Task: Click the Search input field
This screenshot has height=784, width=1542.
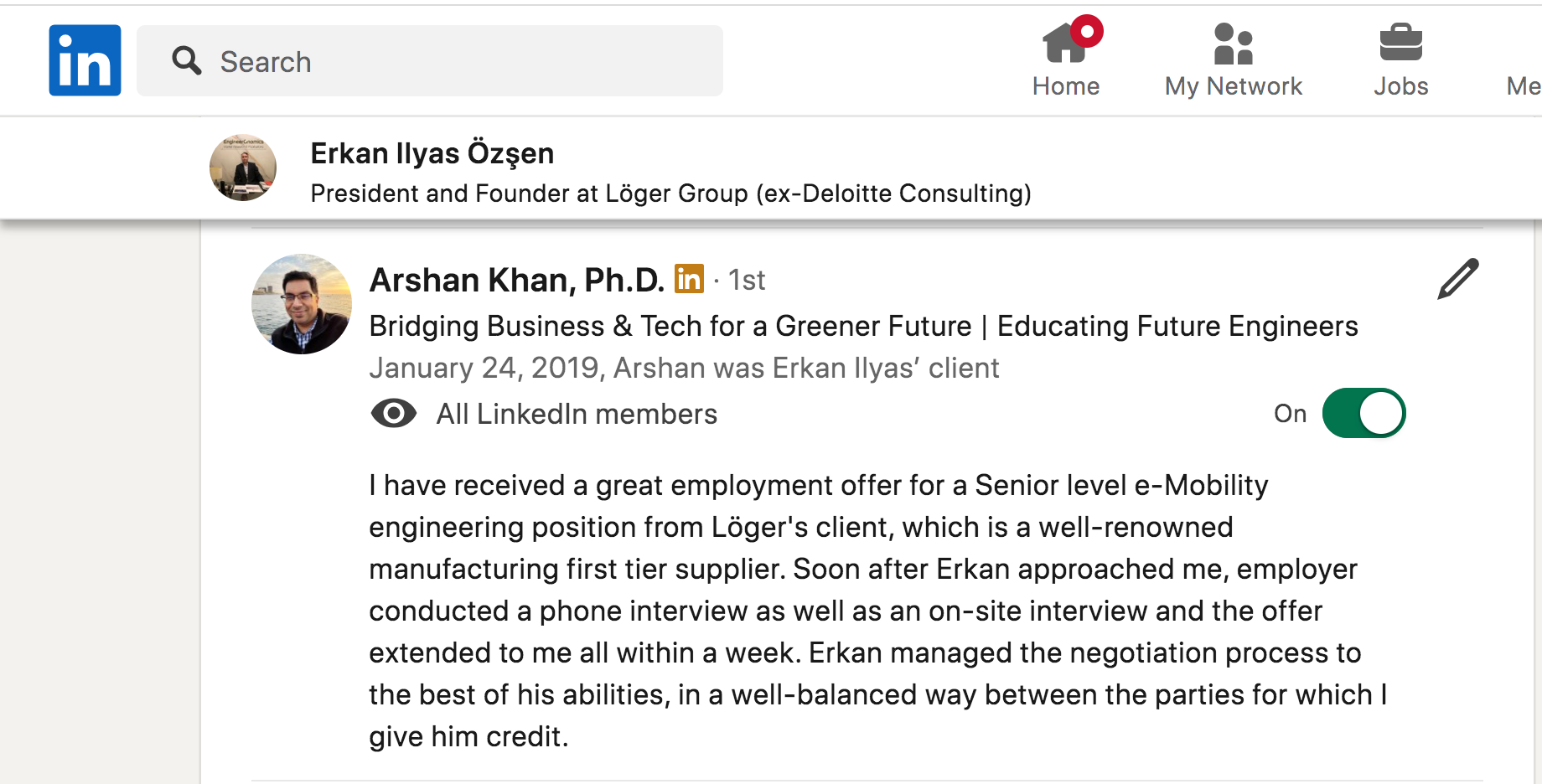Action: [453, 61]
